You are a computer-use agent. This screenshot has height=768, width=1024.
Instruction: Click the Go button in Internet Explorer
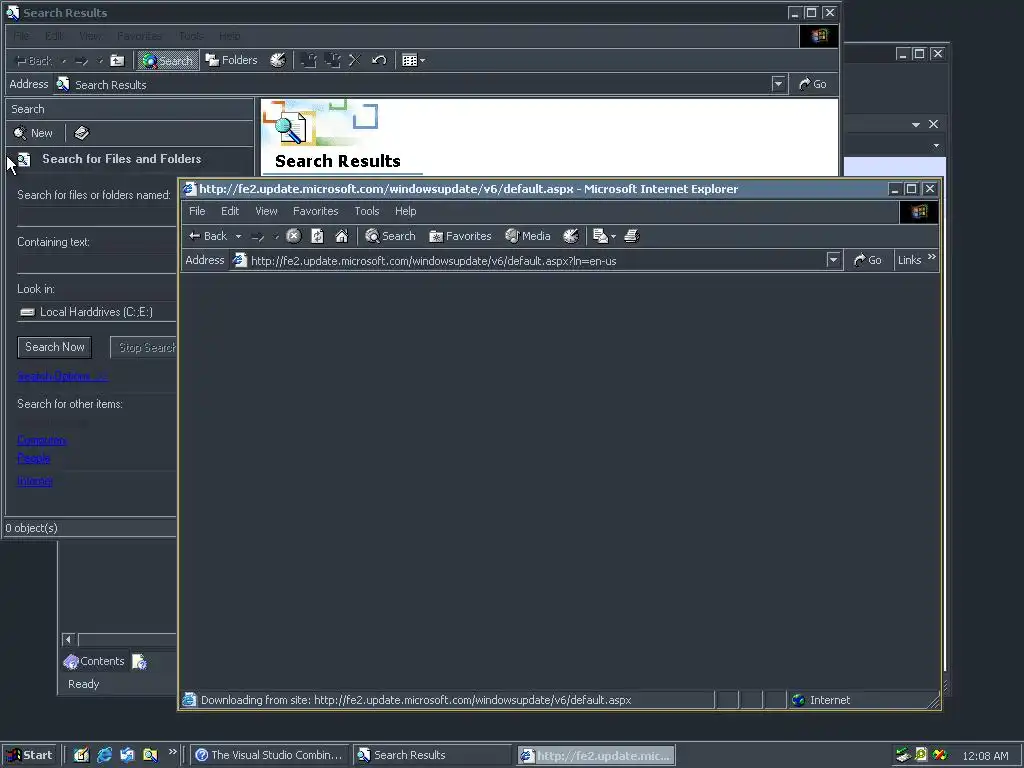868,260
